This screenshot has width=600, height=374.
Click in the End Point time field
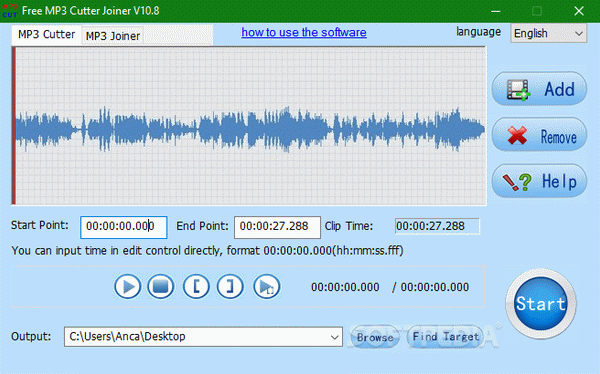tap(277, 227)
